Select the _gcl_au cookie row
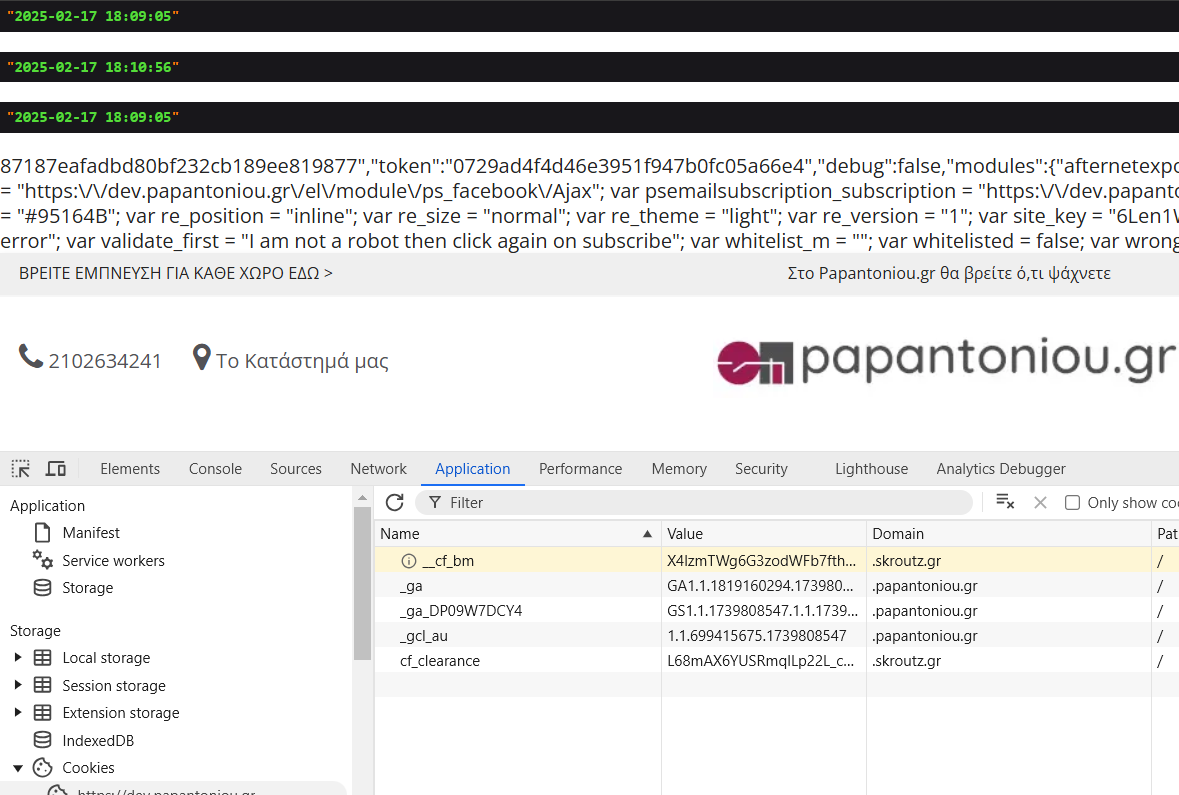This screenshot has height=795, width=1179. click(777, 636)
